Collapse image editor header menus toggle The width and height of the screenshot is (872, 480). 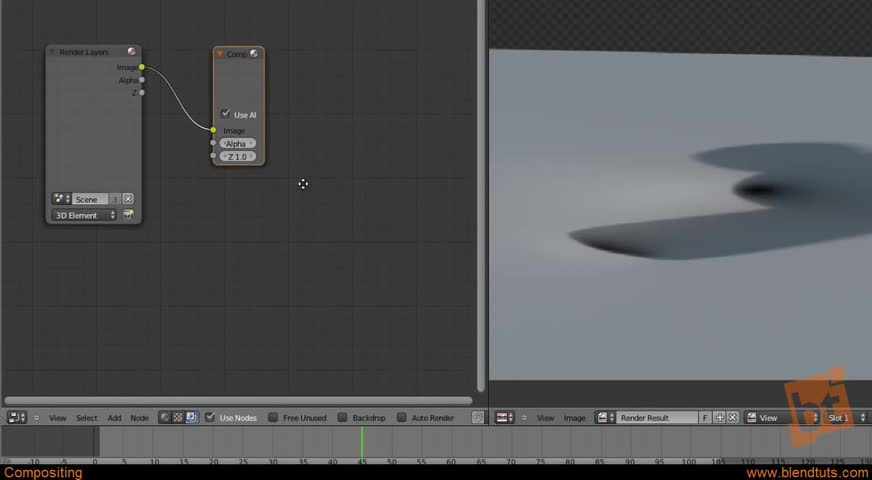click(x=524, y=418)
